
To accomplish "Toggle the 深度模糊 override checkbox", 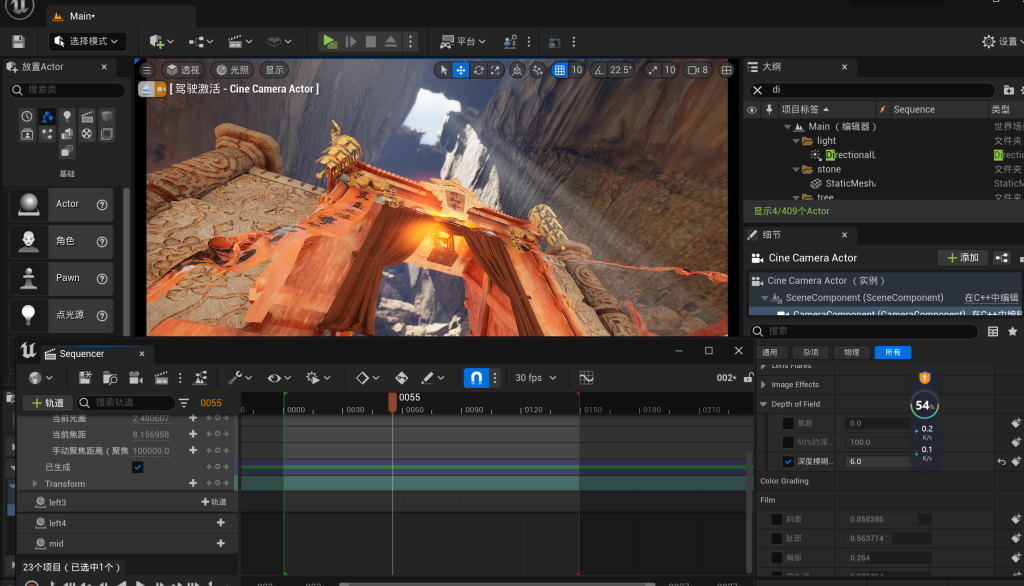I will tap(788, 462).
